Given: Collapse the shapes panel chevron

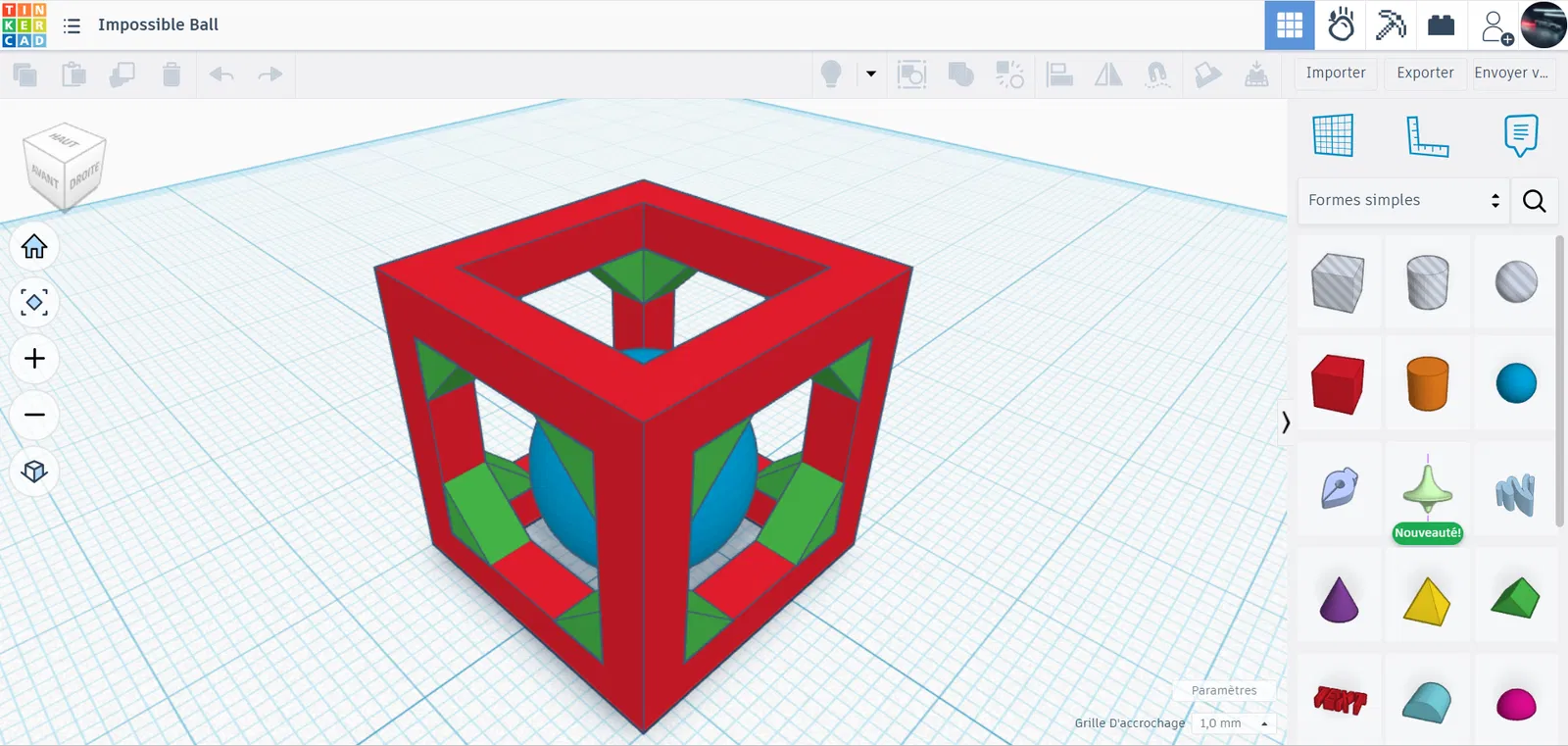Looking at the screenshot, I should 1286,423.
